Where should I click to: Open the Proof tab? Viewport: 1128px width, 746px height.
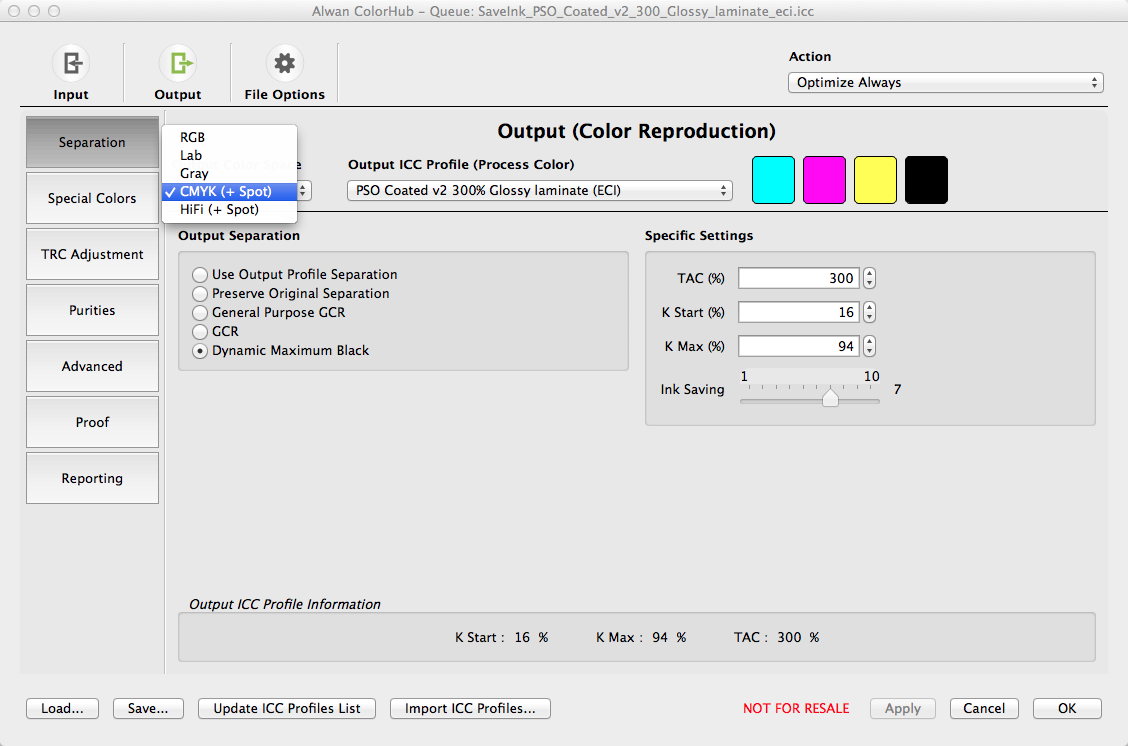(x=92, y=422)
